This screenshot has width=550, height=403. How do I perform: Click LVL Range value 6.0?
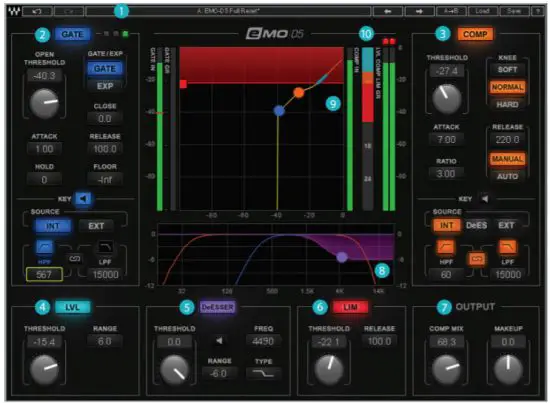click(105, 341)
